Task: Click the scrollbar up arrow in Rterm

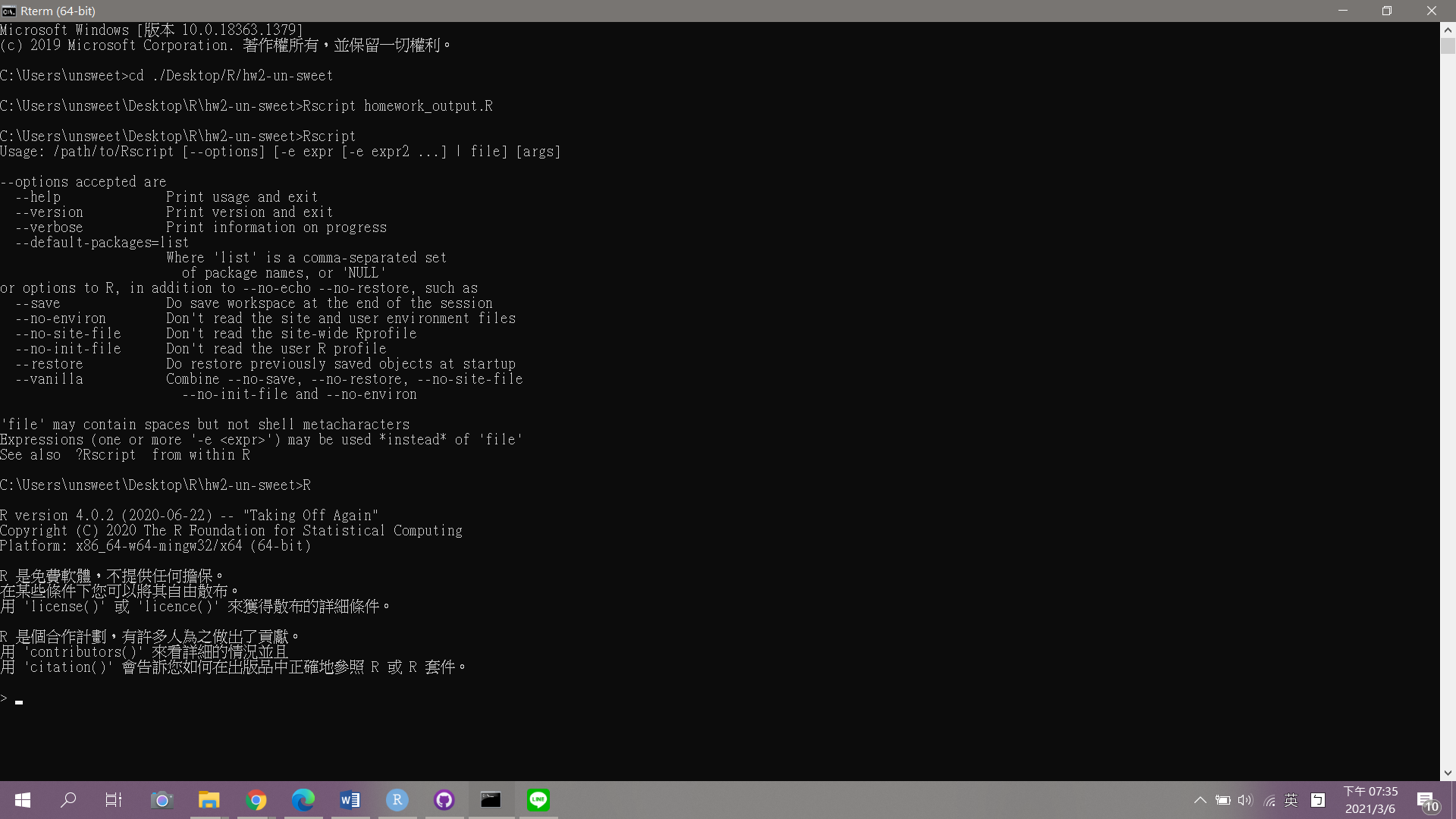Action: pos(1448,30)
